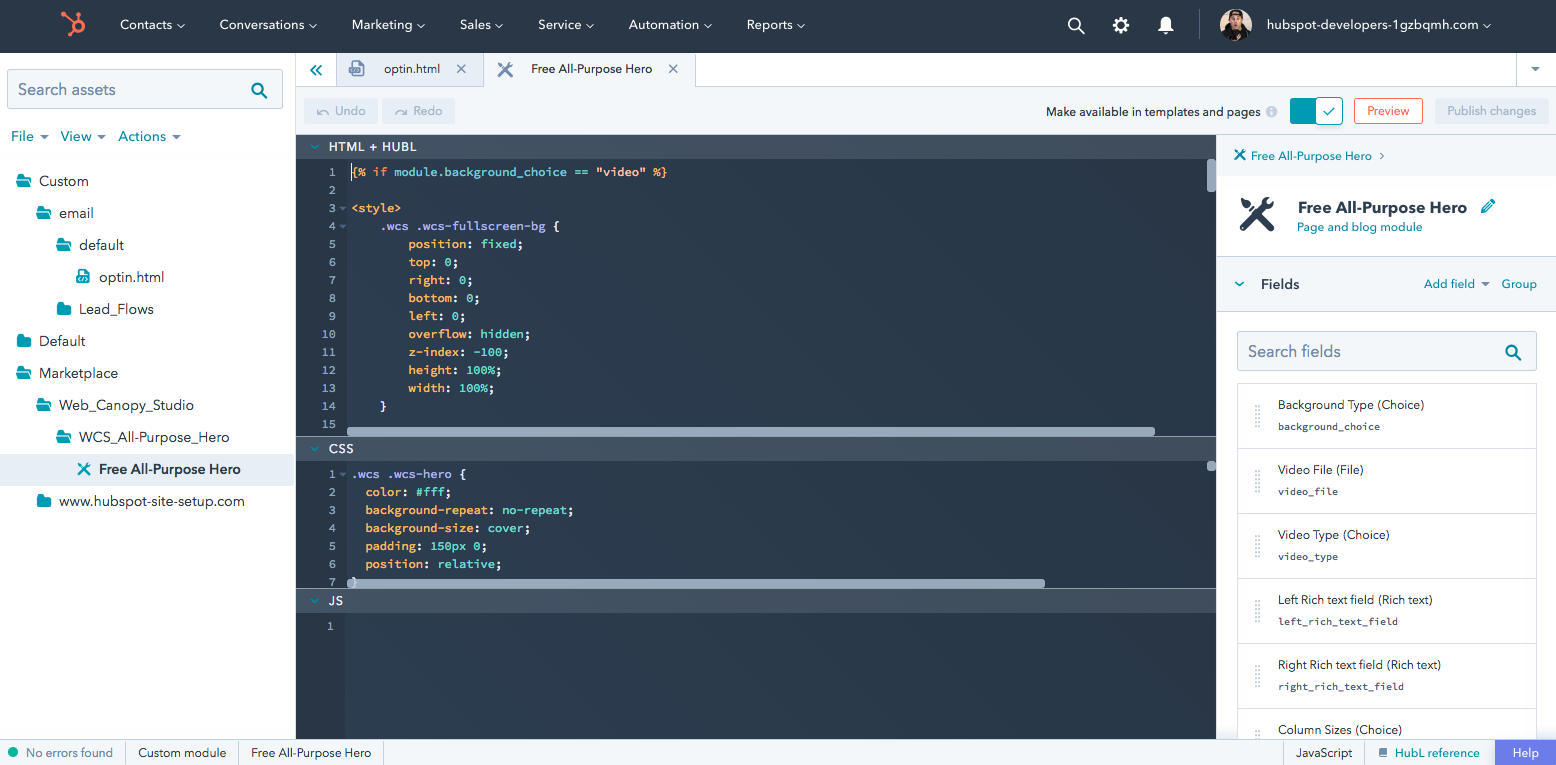Image resolution: width=1556 pixels, height=765 pixels.
Task: Edit the module name with the pencil icon
Action: coord(1489,206)
